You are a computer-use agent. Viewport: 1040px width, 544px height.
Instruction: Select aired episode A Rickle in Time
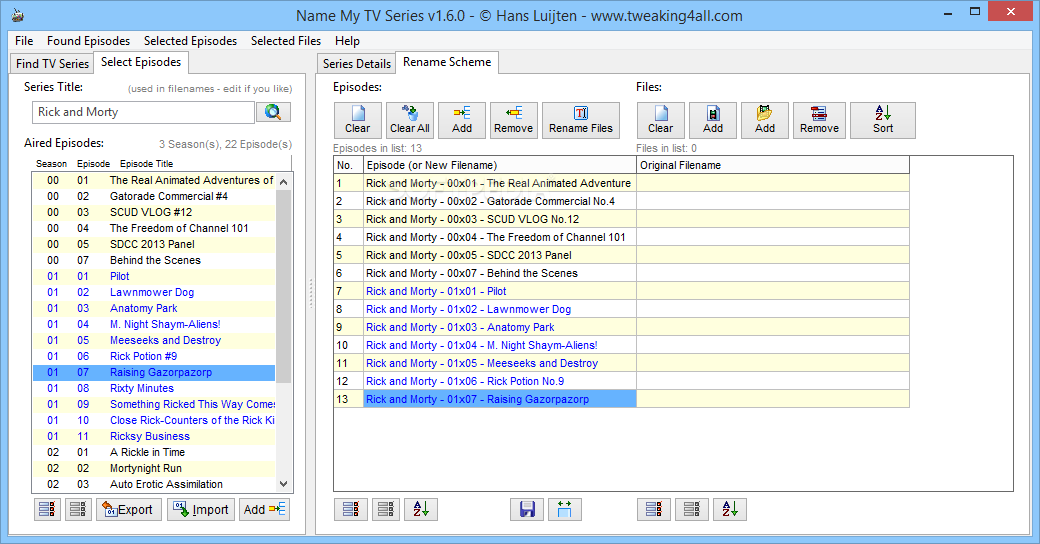coord(154,452)
